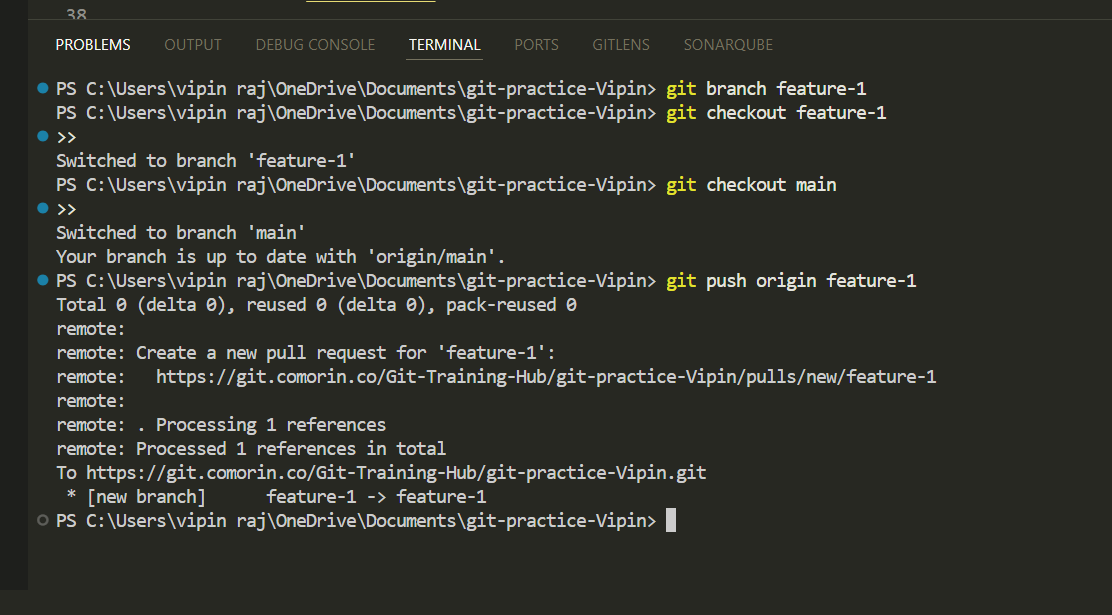Click the hollow decoration at the current prompt

[42, 520]
